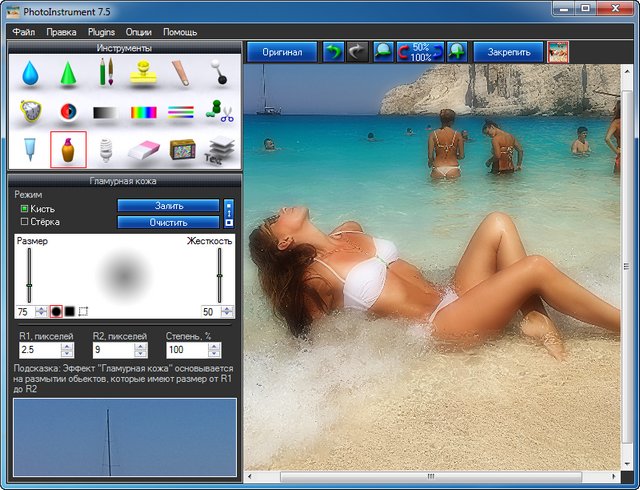Pick the pencil and brush tool
640x490 pixels.
pyautogui.click(x=106, y=73)
